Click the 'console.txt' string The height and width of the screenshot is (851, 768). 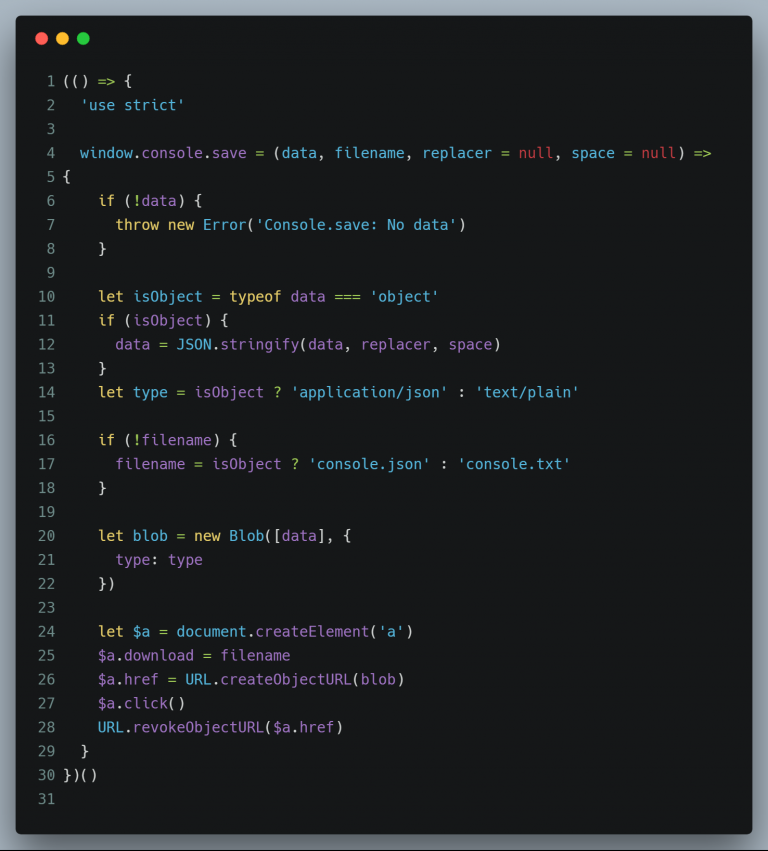514,464
